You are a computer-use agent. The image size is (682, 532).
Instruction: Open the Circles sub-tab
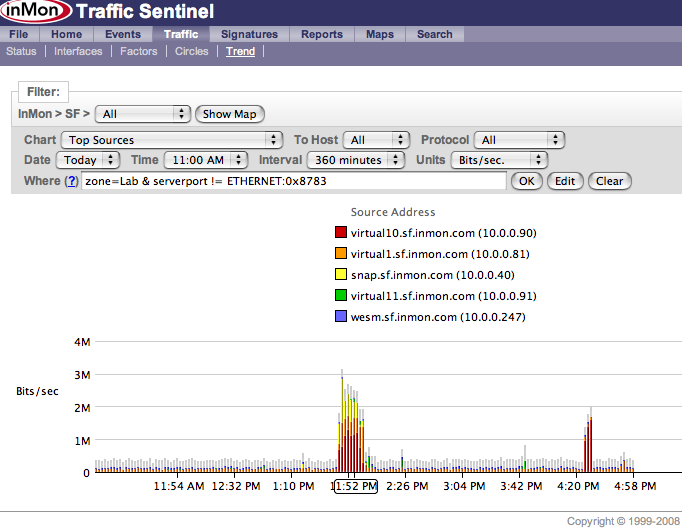191,51
